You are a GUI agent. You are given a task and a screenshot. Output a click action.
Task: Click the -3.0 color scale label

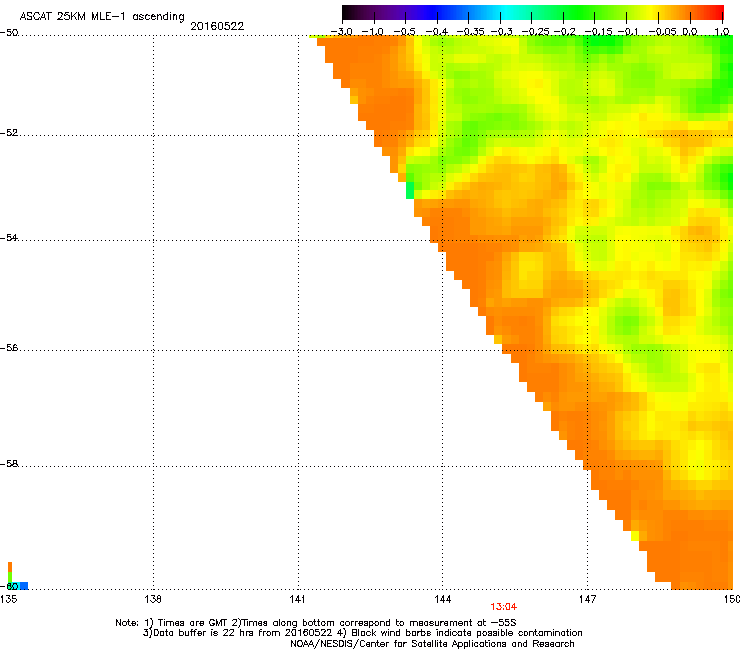(342, 32)
